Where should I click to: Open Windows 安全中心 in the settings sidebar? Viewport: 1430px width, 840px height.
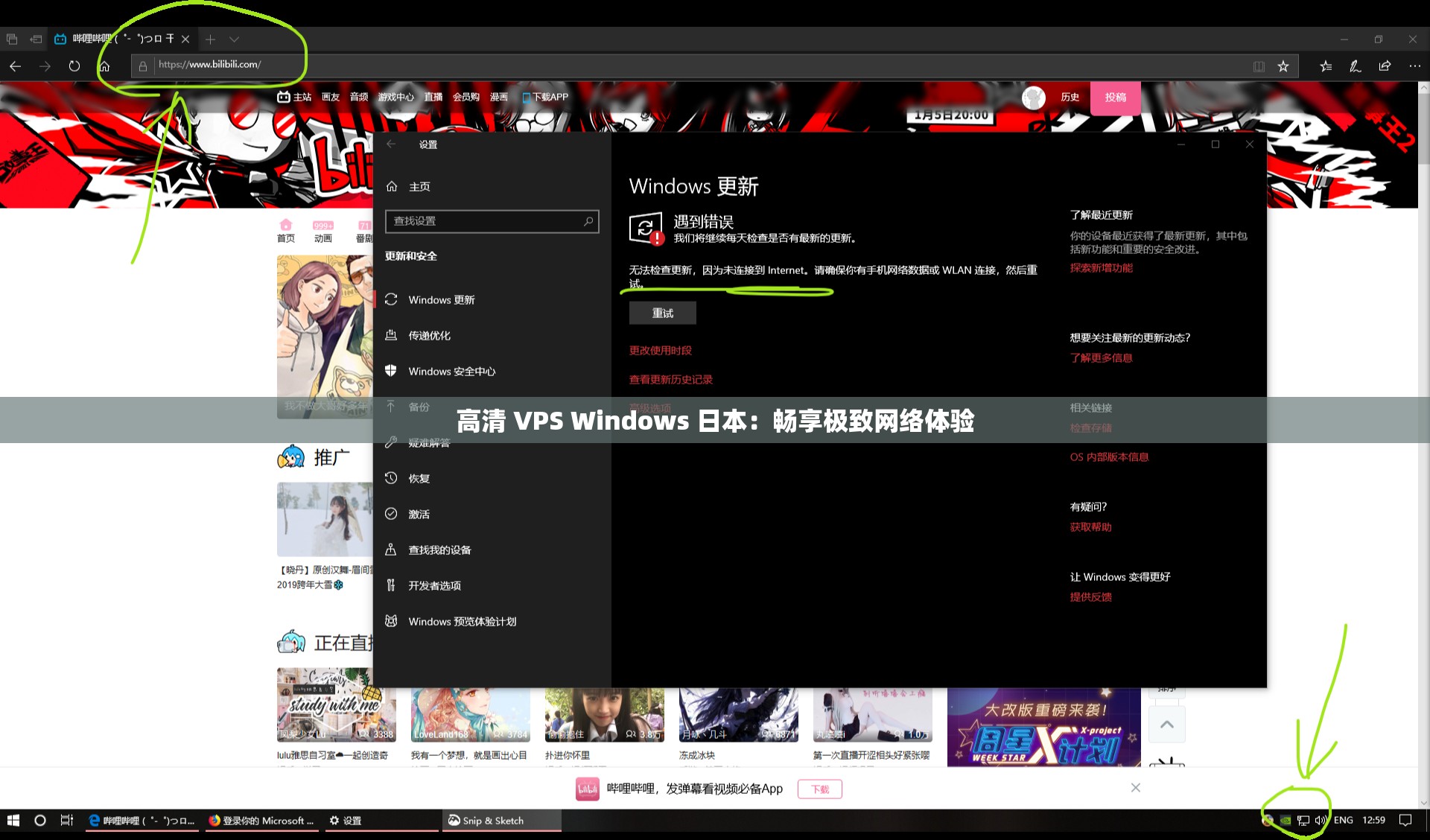pos(451,371)
